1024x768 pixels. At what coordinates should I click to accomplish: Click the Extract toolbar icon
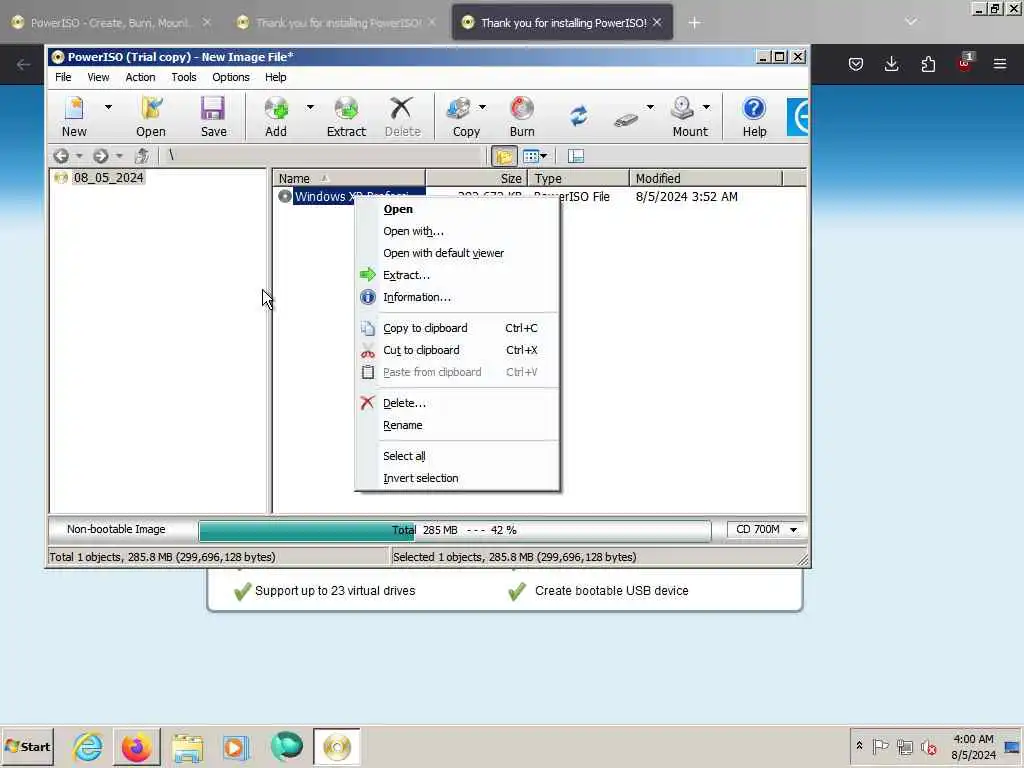click(346, 116)
